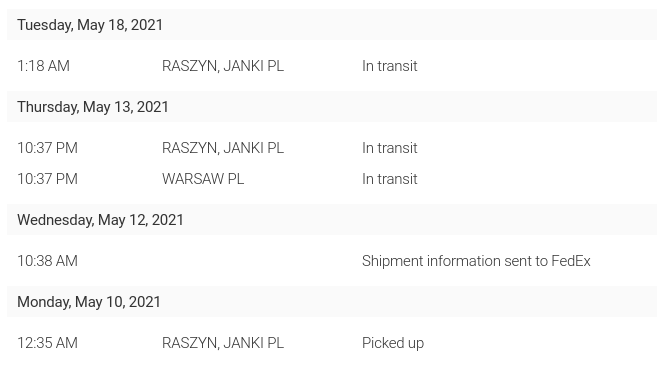Viewport: 657px width, 376px height.
Task: Click first 10:37 PM timestamp under May 13
Action: [x=47, y=148]
